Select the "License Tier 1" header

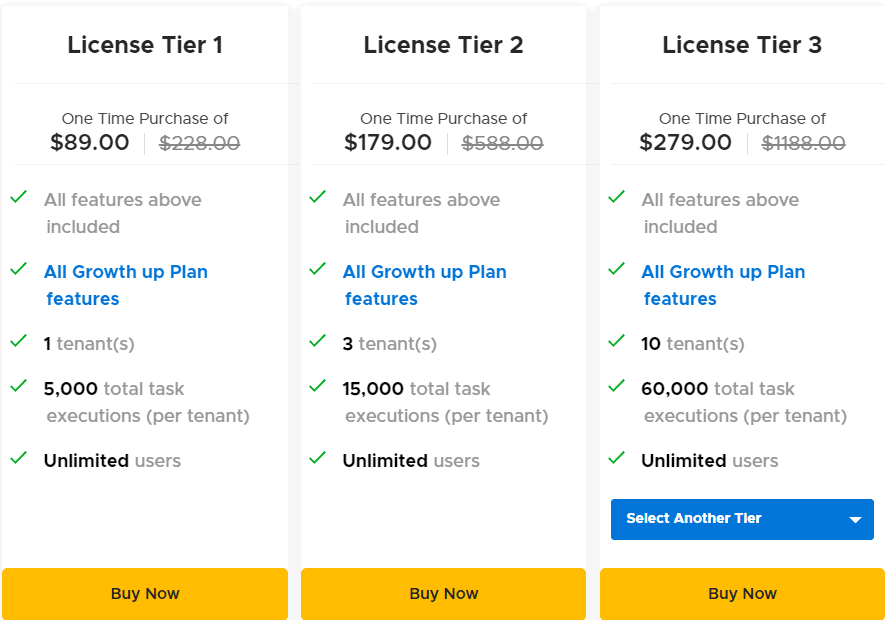(x=145, y=45)
